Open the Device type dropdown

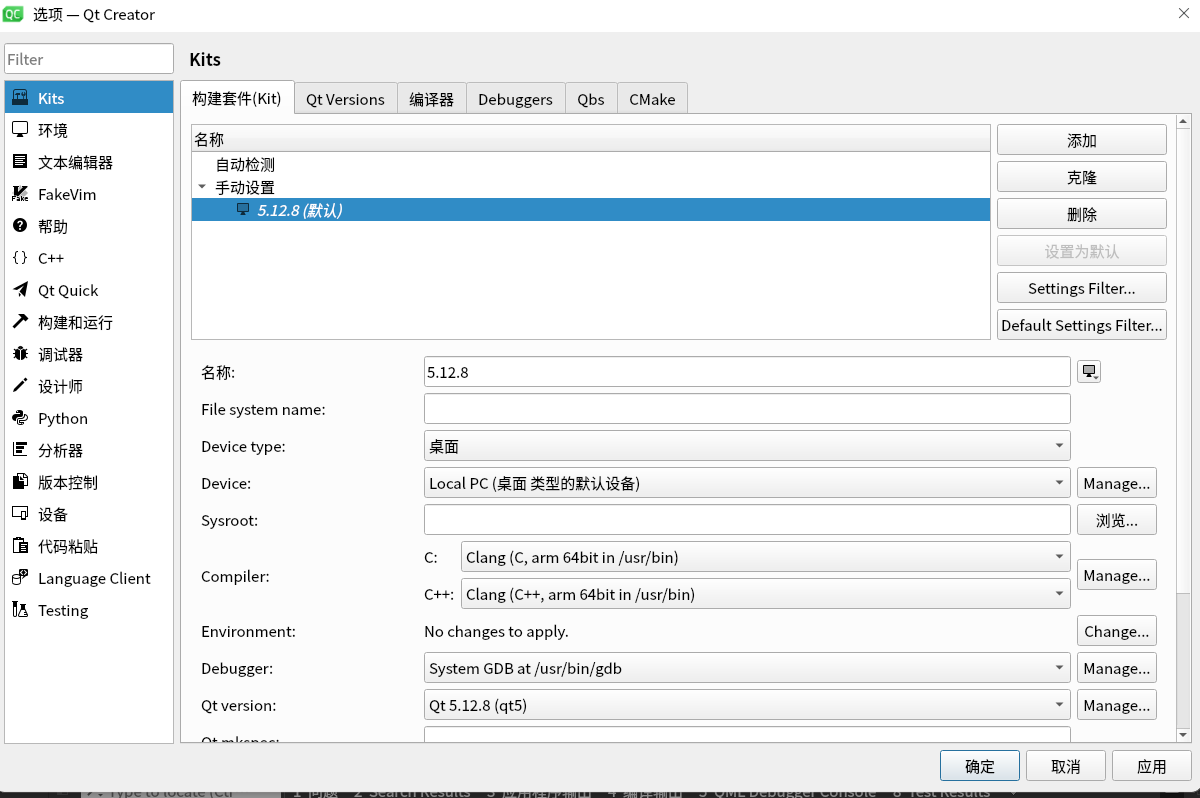pos(747,446)
